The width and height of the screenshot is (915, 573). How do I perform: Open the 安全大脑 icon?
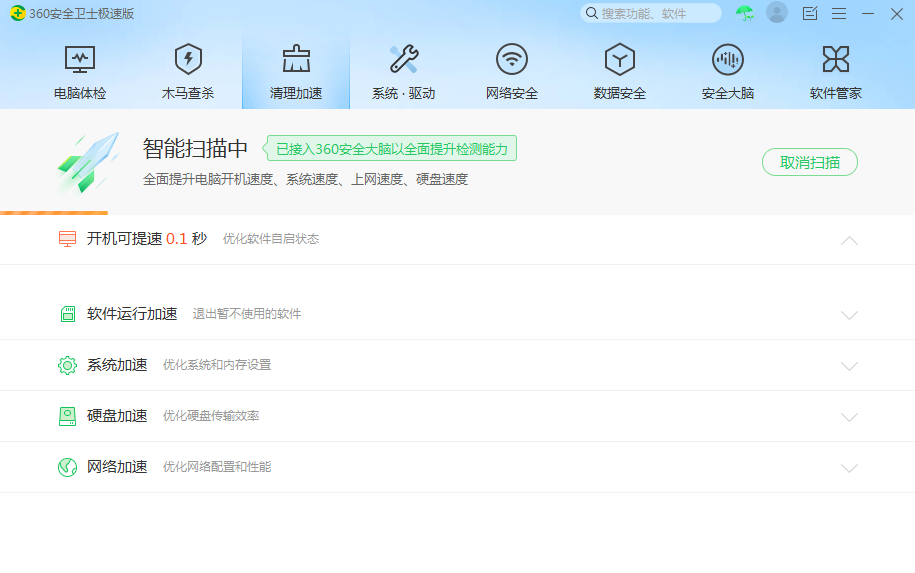(x=728, y=59)
